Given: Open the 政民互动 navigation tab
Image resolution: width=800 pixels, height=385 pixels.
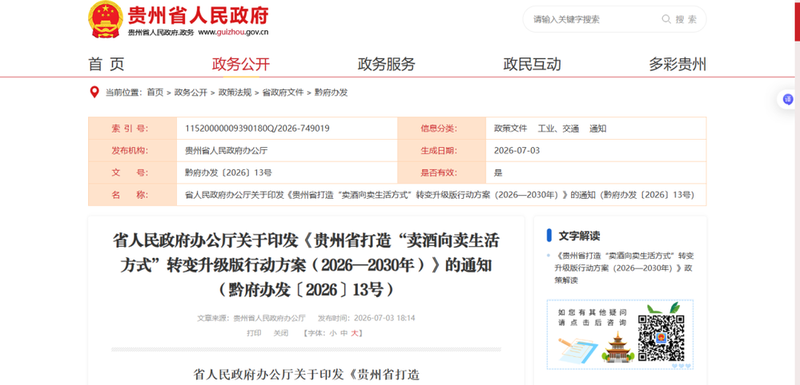Looking at the screenshot, I should coord(532,64).
